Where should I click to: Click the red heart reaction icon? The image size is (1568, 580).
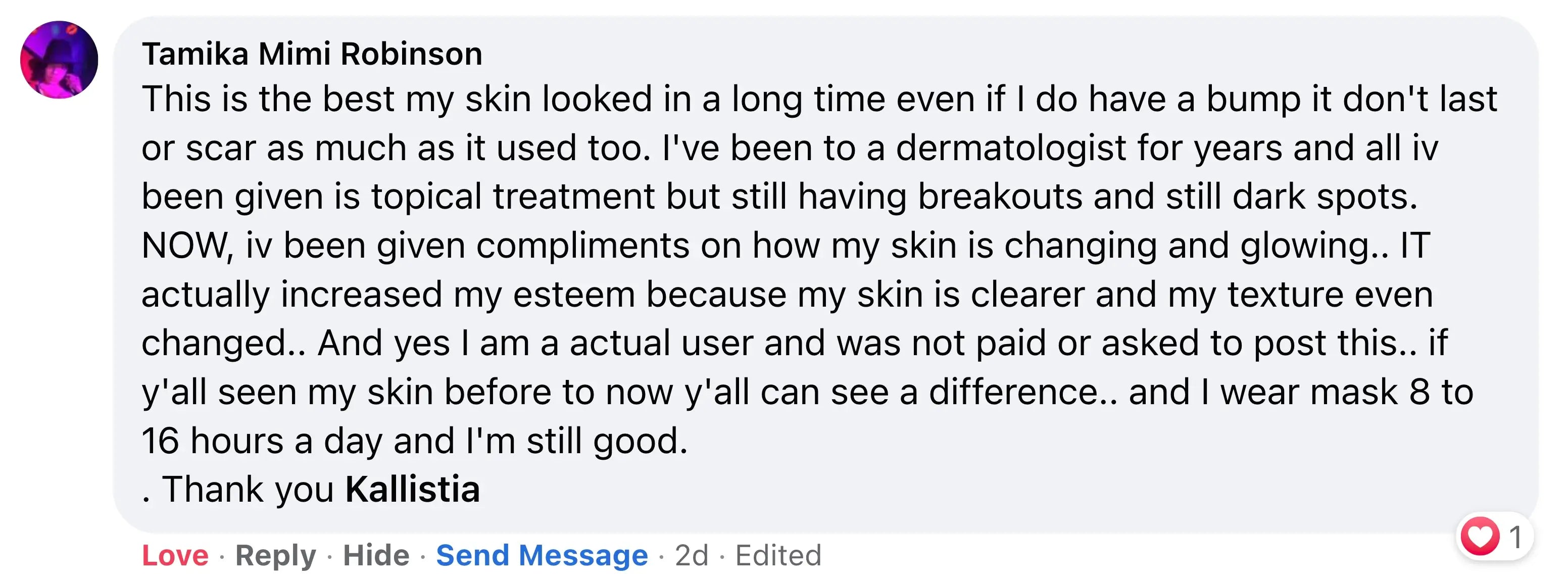point(1480,536)
